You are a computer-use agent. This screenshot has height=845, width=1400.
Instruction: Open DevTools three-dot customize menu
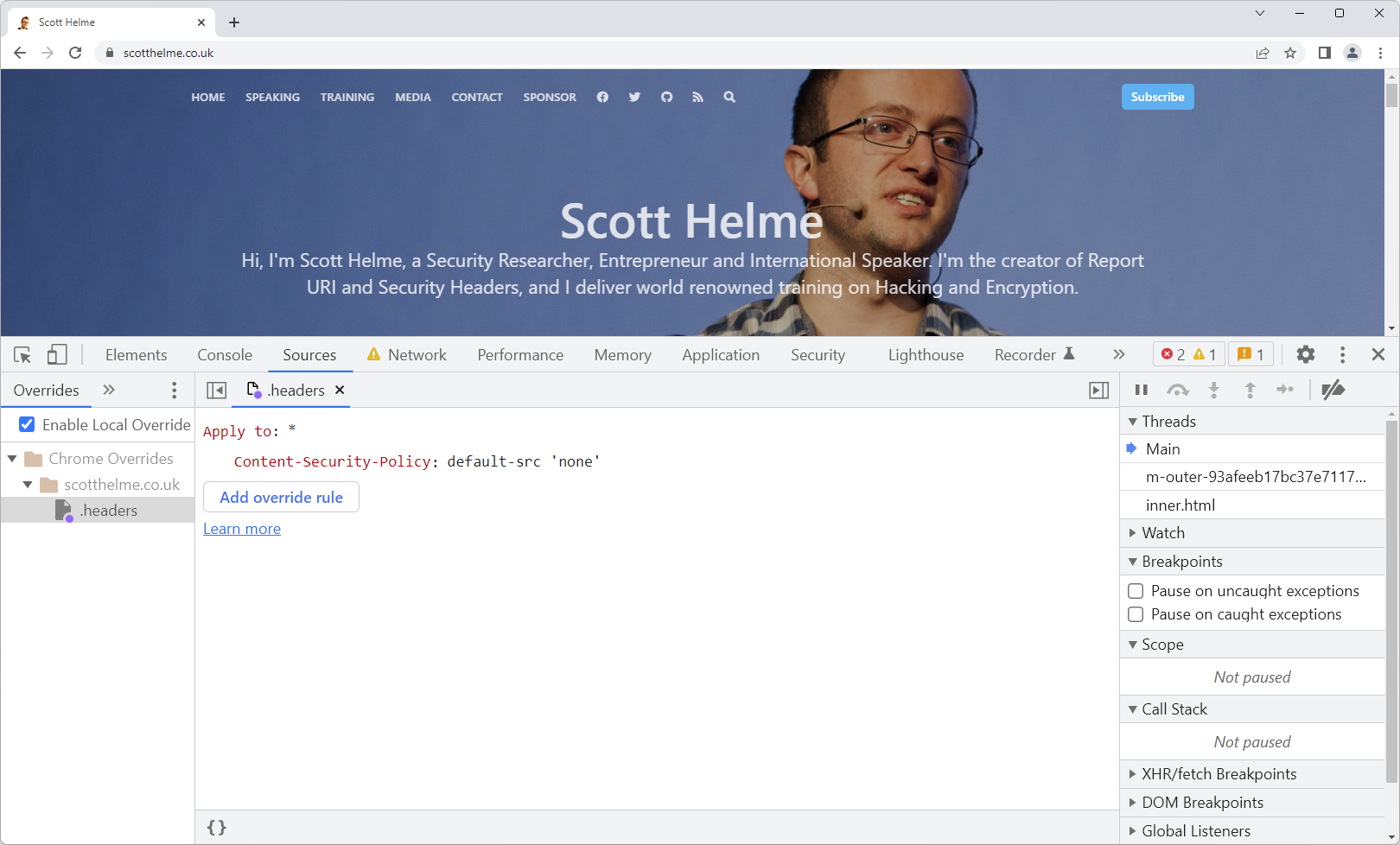(x=1342, y=355)
